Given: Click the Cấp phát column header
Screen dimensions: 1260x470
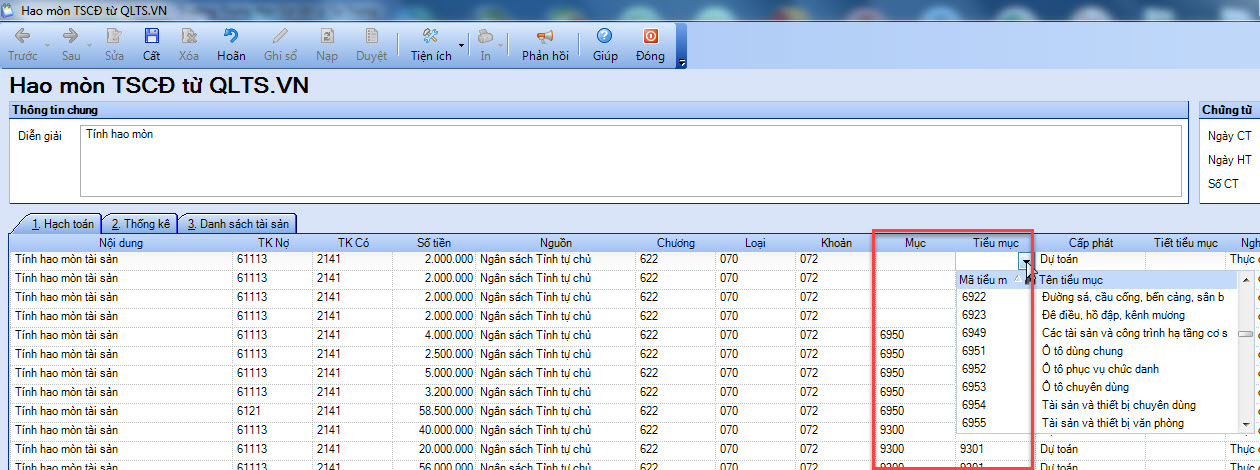Looking at the screenshot, I should [x=1090, y=242].
